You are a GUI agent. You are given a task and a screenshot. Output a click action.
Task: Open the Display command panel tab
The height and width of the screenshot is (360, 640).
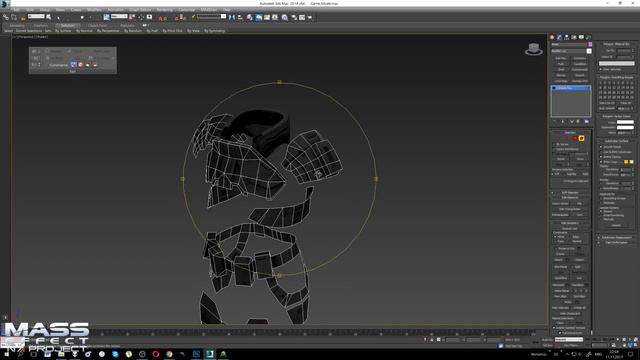tap(581, 37)
